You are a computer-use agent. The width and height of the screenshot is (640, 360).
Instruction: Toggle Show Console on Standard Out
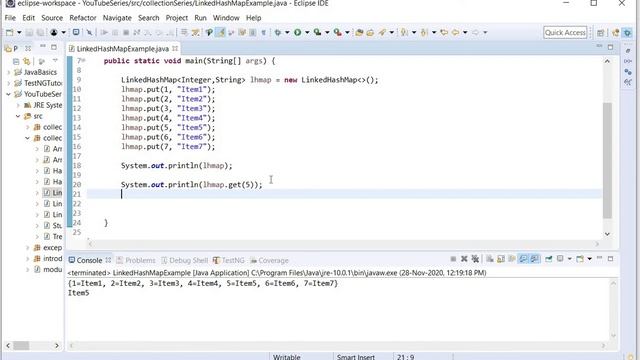(x=523, y=259)
